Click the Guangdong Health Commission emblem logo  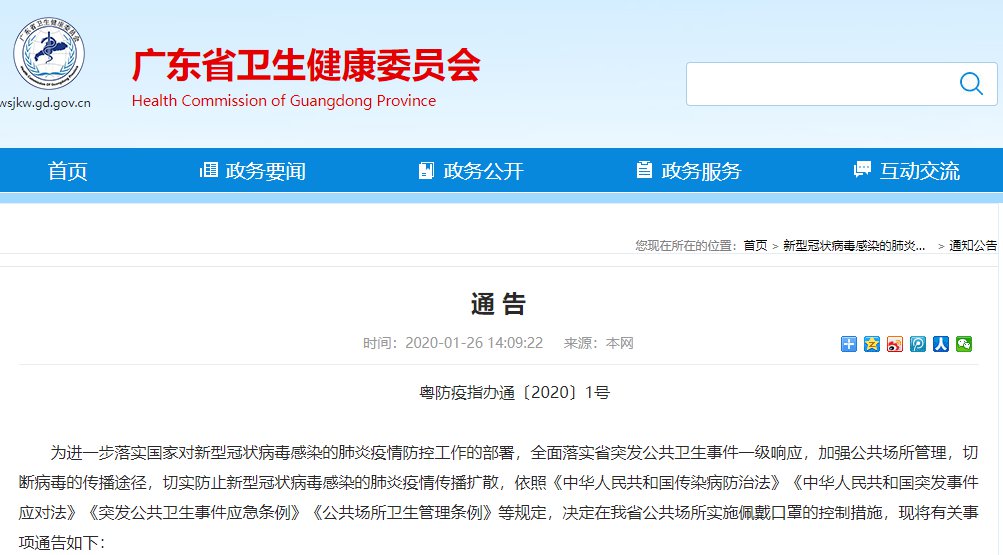(x=49, y=49)
